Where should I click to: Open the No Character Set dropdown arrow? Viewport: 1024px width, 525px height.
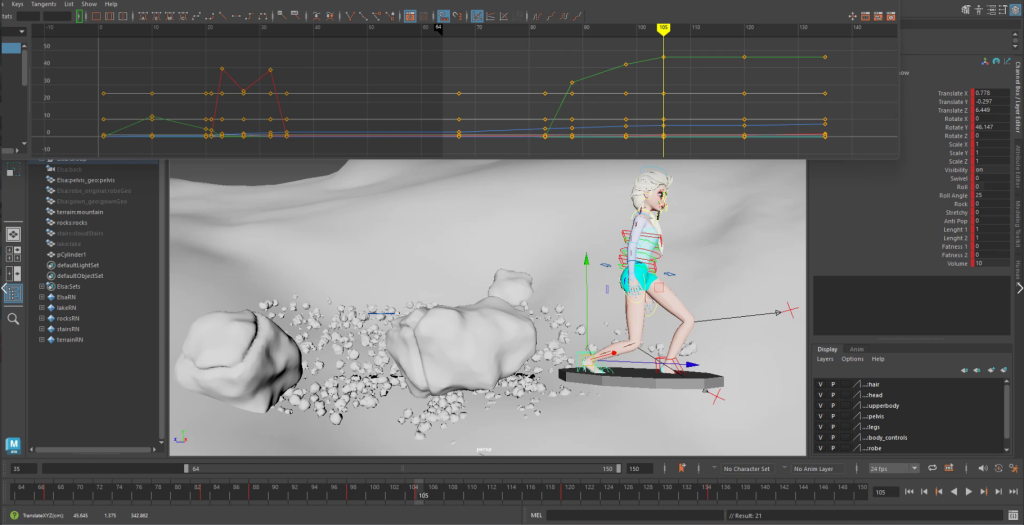[x=714, y=468]
